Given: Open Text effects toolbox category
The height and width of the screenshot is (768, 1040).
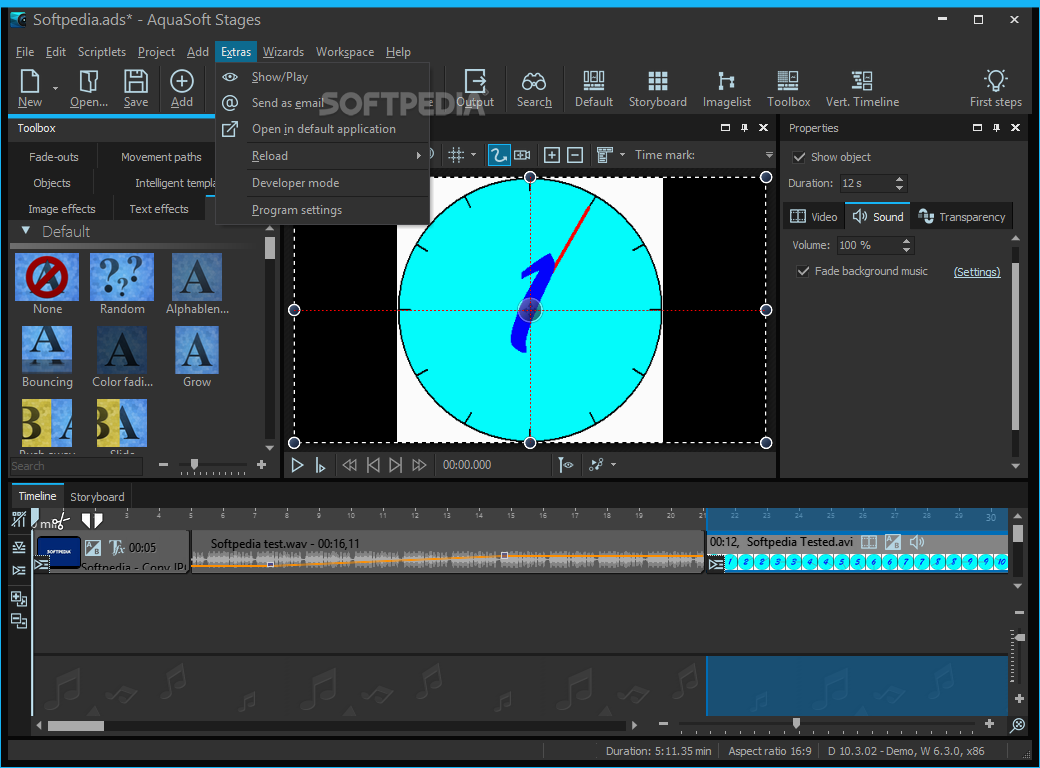Looking at the screenshot, I should point(159,209).
